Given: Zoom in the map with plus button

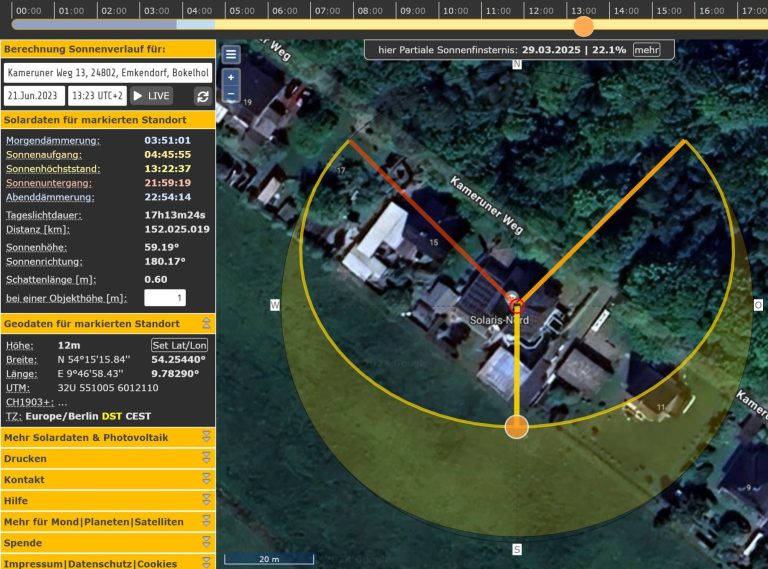Looking at the screenshot, I should pyautogui.click(x=231, y=77).
